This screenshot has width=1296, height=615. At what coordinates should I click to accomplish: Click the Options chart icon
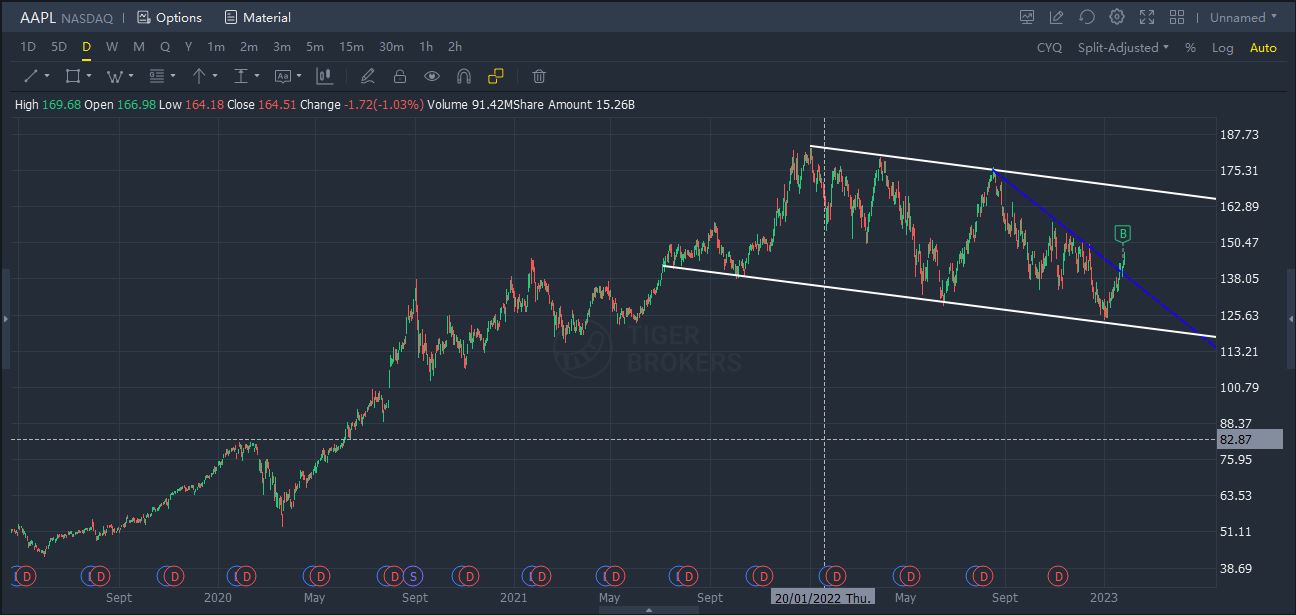[143, 17]
